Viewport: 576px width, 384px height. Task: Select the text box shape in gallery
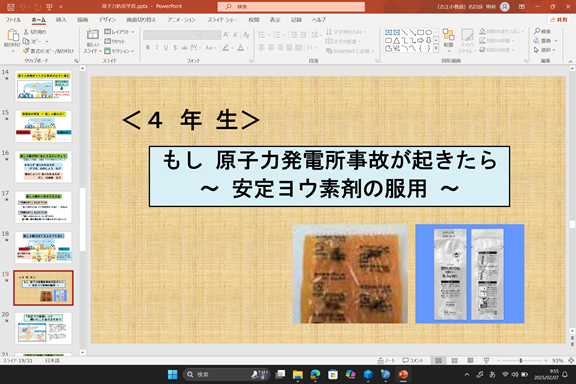coord(388,33)
